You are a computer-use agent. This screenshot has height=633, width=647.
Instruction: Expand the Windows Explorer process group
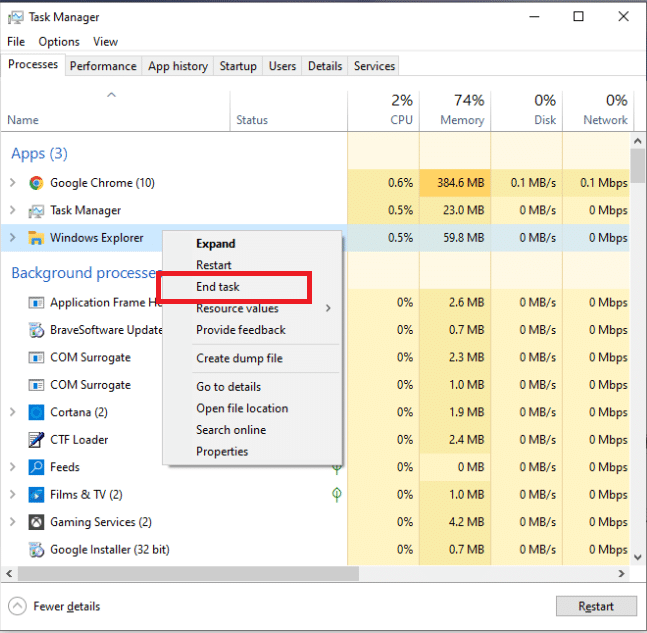[13, 237]
